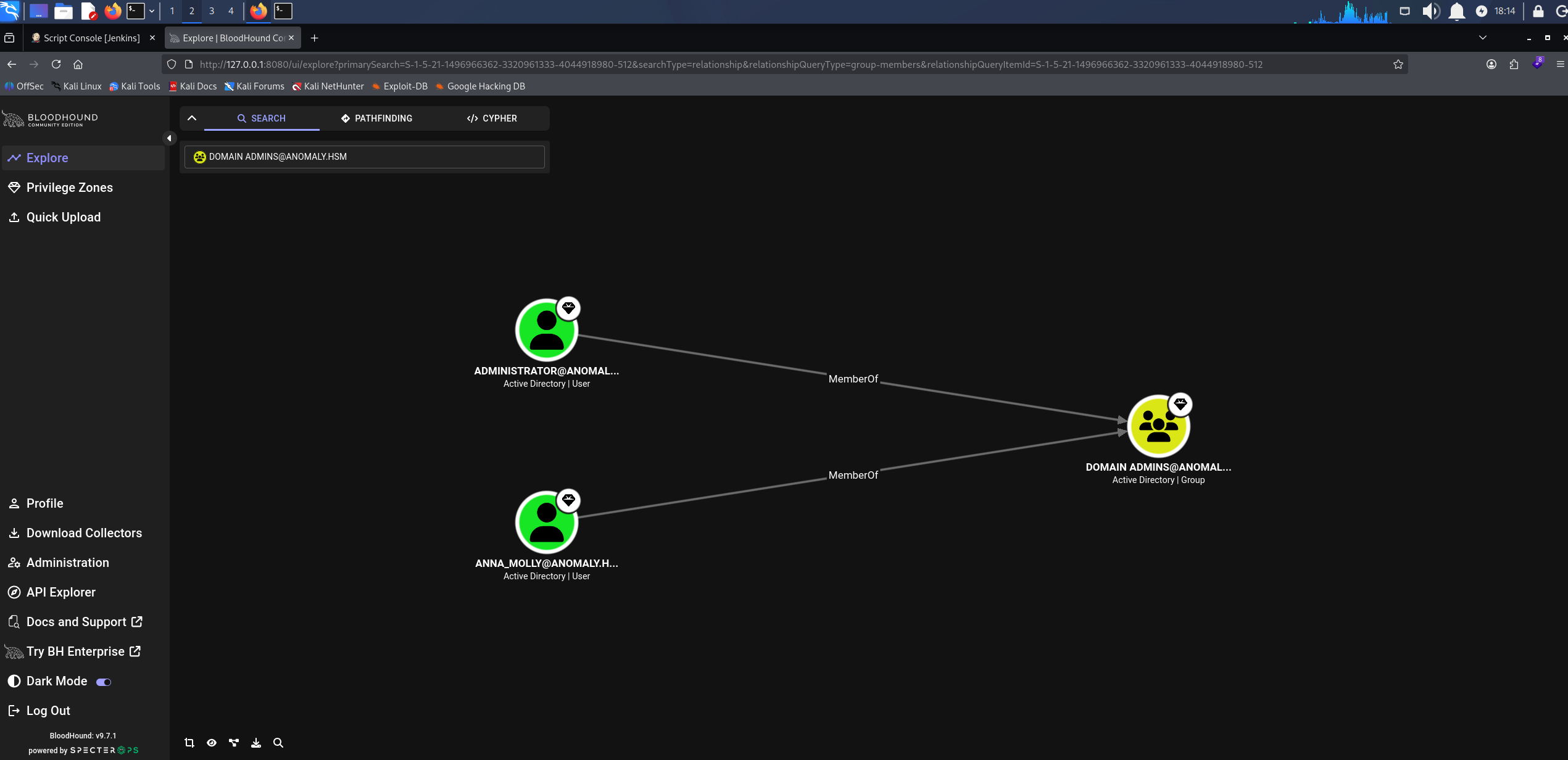Switch to Script Console [Jenkins] browser tab
The width and height of the screenshot is (1568, 760).
pos(93,38)
